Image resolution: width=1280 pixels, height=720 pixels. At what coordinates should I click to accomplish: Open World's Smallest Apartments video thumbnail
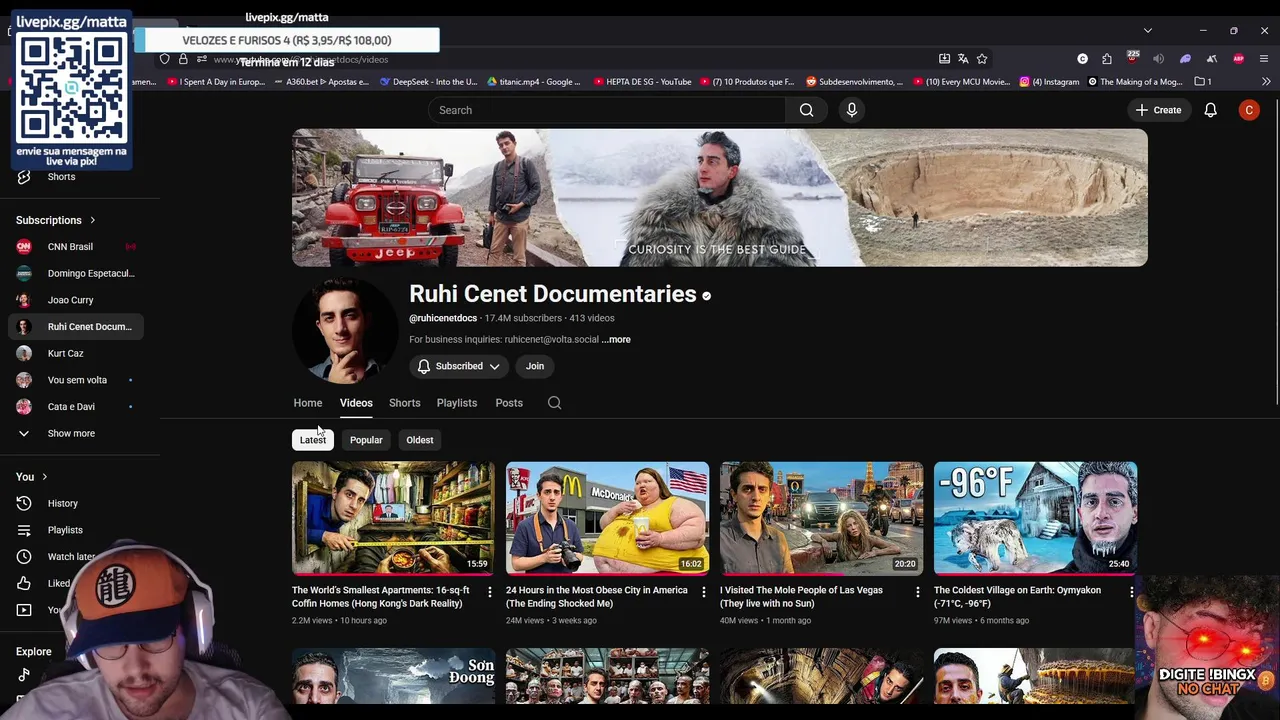393,518
